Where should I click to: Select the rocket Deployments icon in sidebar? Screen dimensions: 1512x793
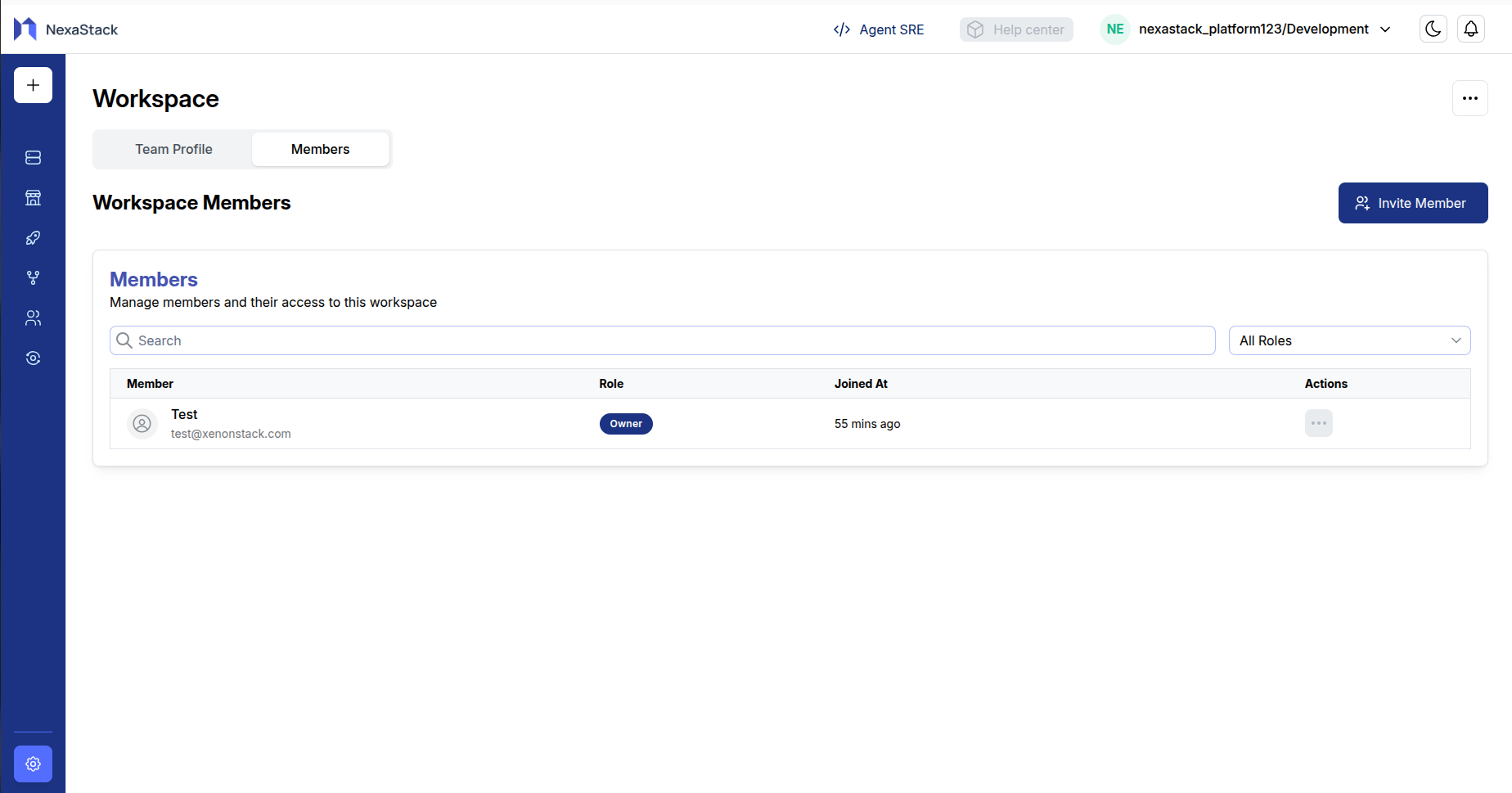coord(33,237)
